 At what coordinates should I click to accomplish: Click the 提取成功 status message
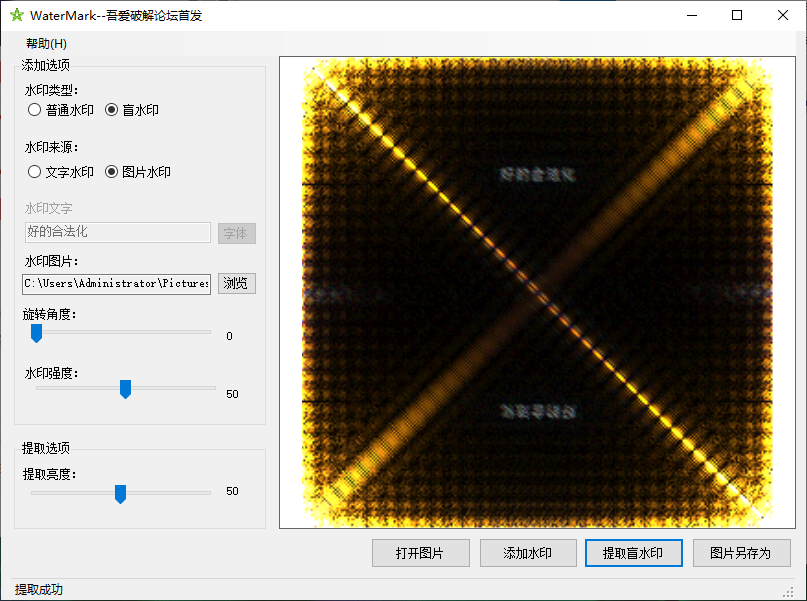[x=38, y=589]
